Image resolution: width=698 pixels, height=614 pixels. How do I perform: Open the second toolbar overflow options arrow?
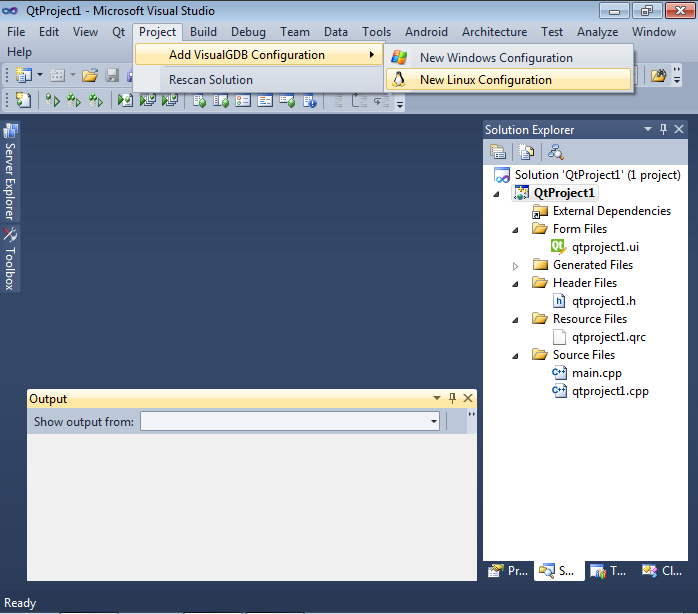click(x=400, y=105)
